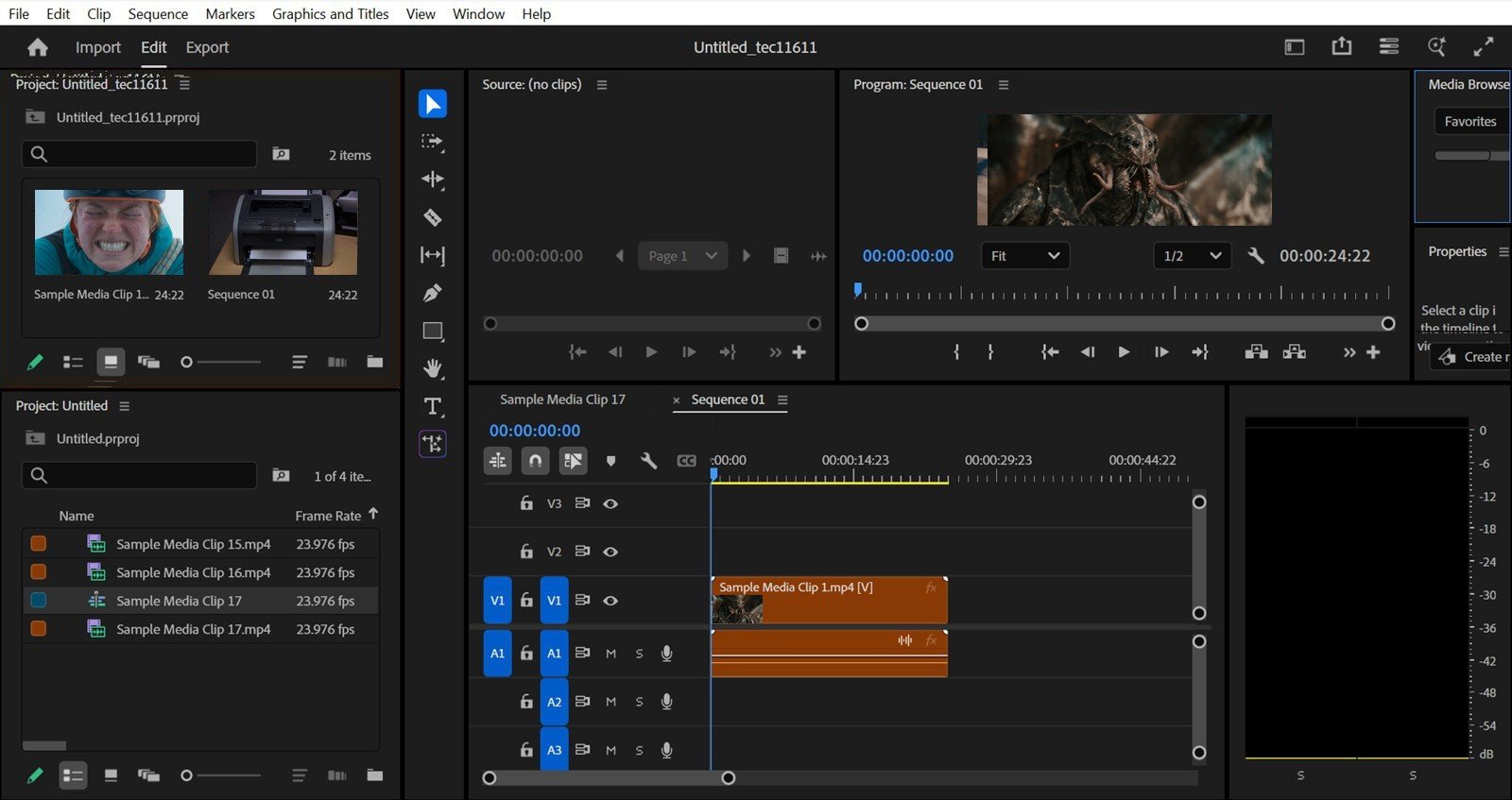Click the Sample Media Clip 1 thumbnail
The image size is (1512, 800).
[110, 232]
